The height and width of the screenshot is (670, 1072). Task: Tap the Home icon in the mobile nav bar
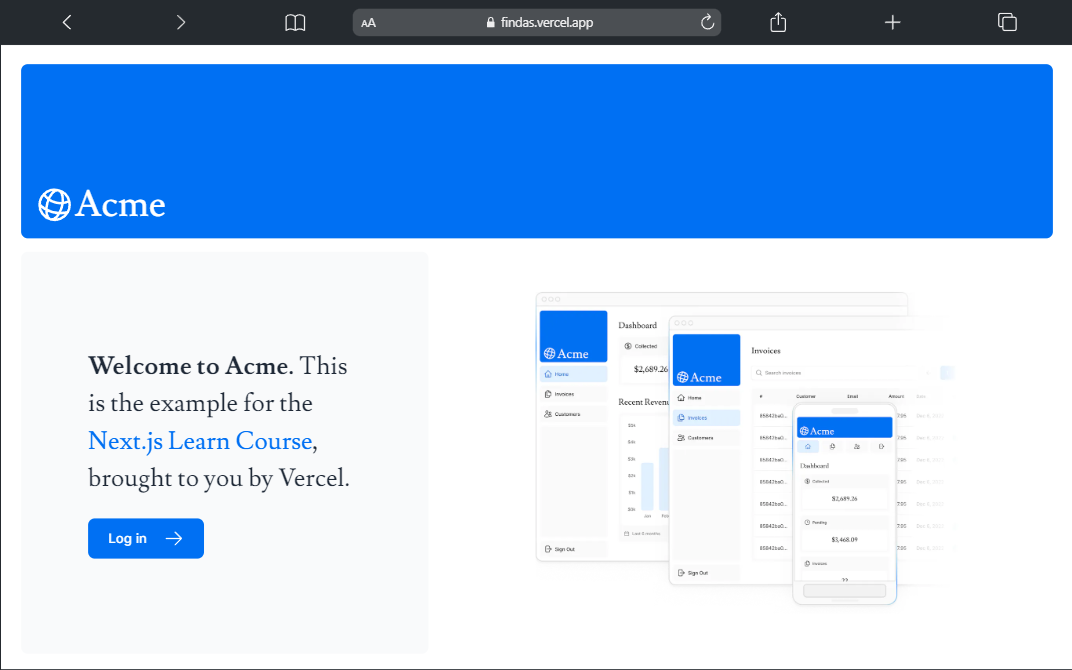(x=807, y=447)
